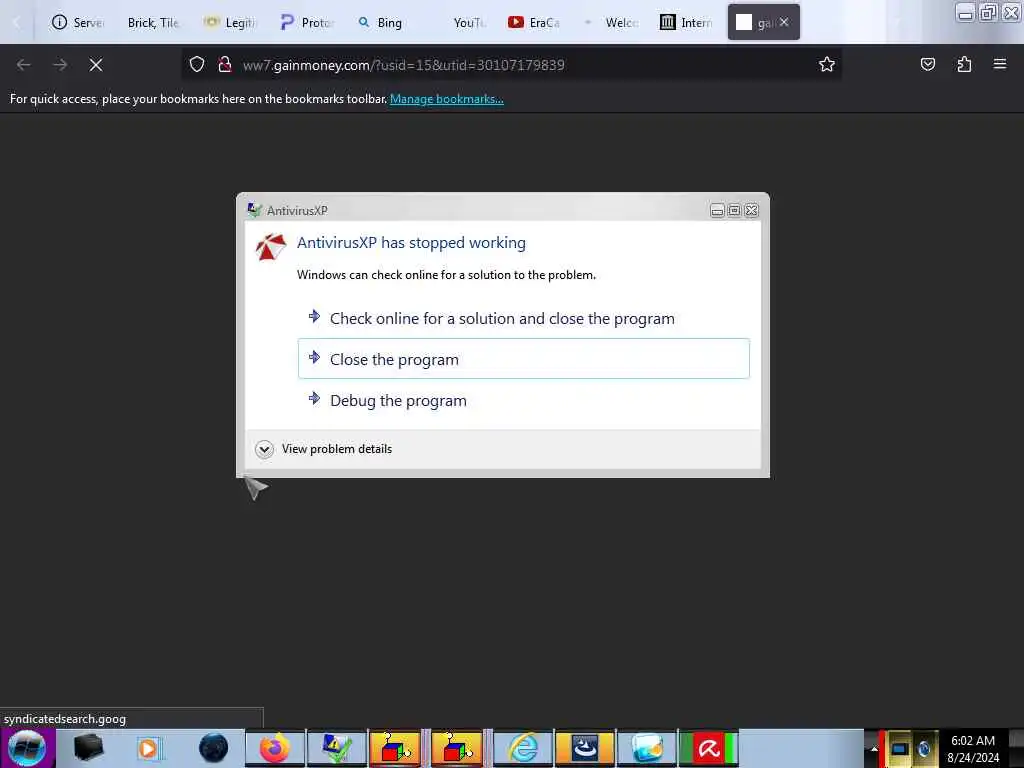Open the tracking protection shield
The width and height of the screenshot is (1024, 768).
click(x=197, y=65)
